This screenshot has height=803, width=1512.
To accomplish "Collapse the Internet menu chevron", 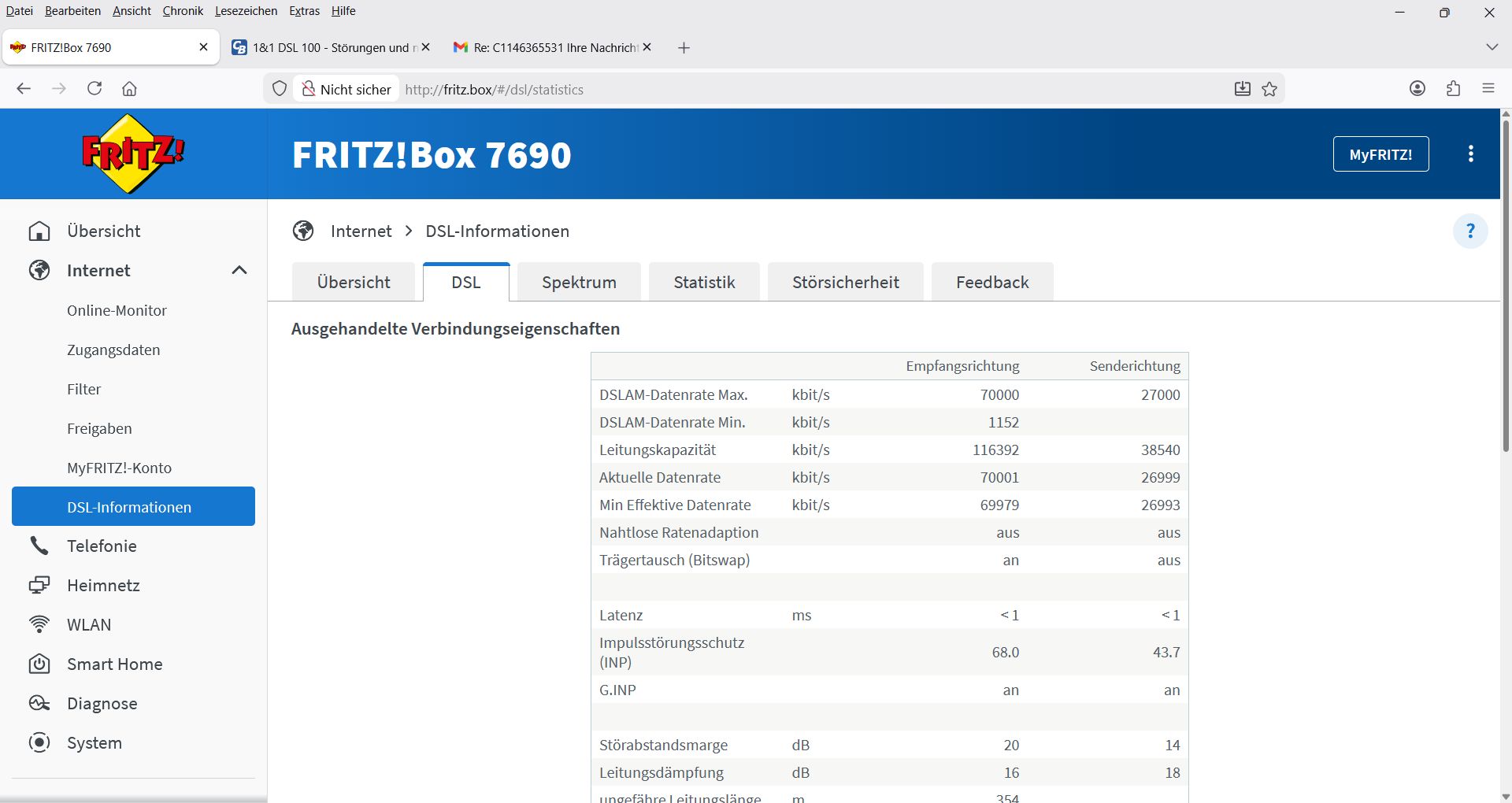I will pyautogui.click(x=239, y=270).
